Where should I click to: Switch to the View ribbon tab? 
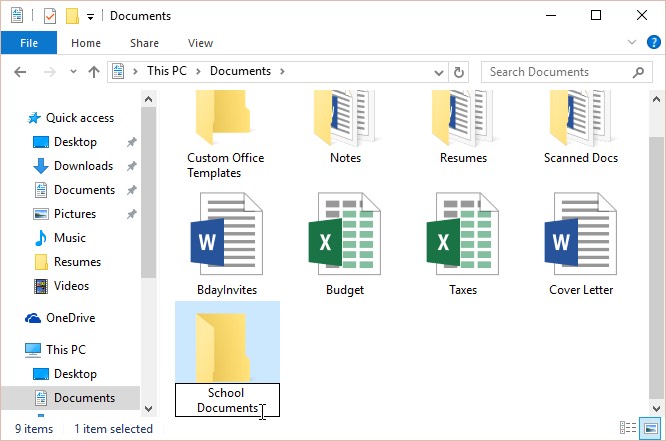pos(200,43)
